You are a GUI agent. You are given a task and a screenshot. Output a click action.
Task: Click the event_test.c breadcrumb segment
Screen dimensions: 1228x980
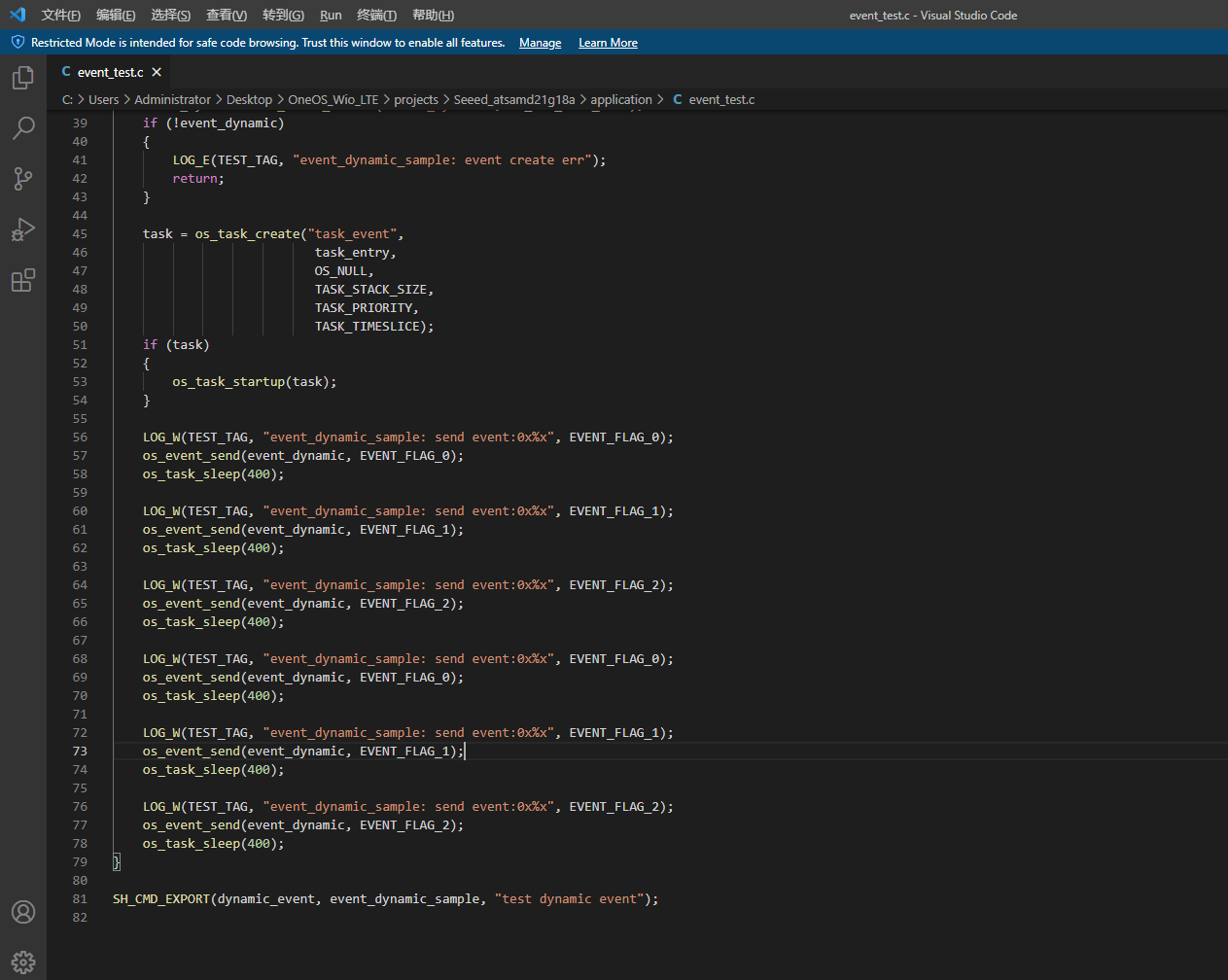click(721, 99)
